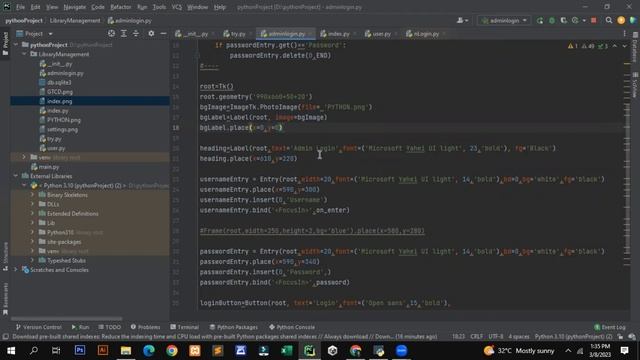This screenshot has width=640, height=360.
Task: Switch to the user.py editor tab
Action: click(x=381, y=34)
